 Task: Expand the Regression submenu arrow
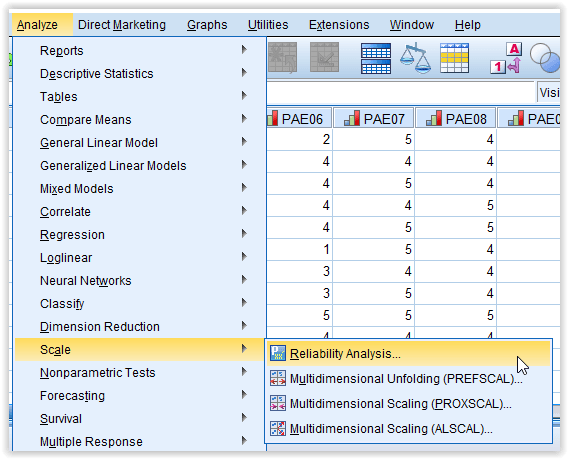244,234
